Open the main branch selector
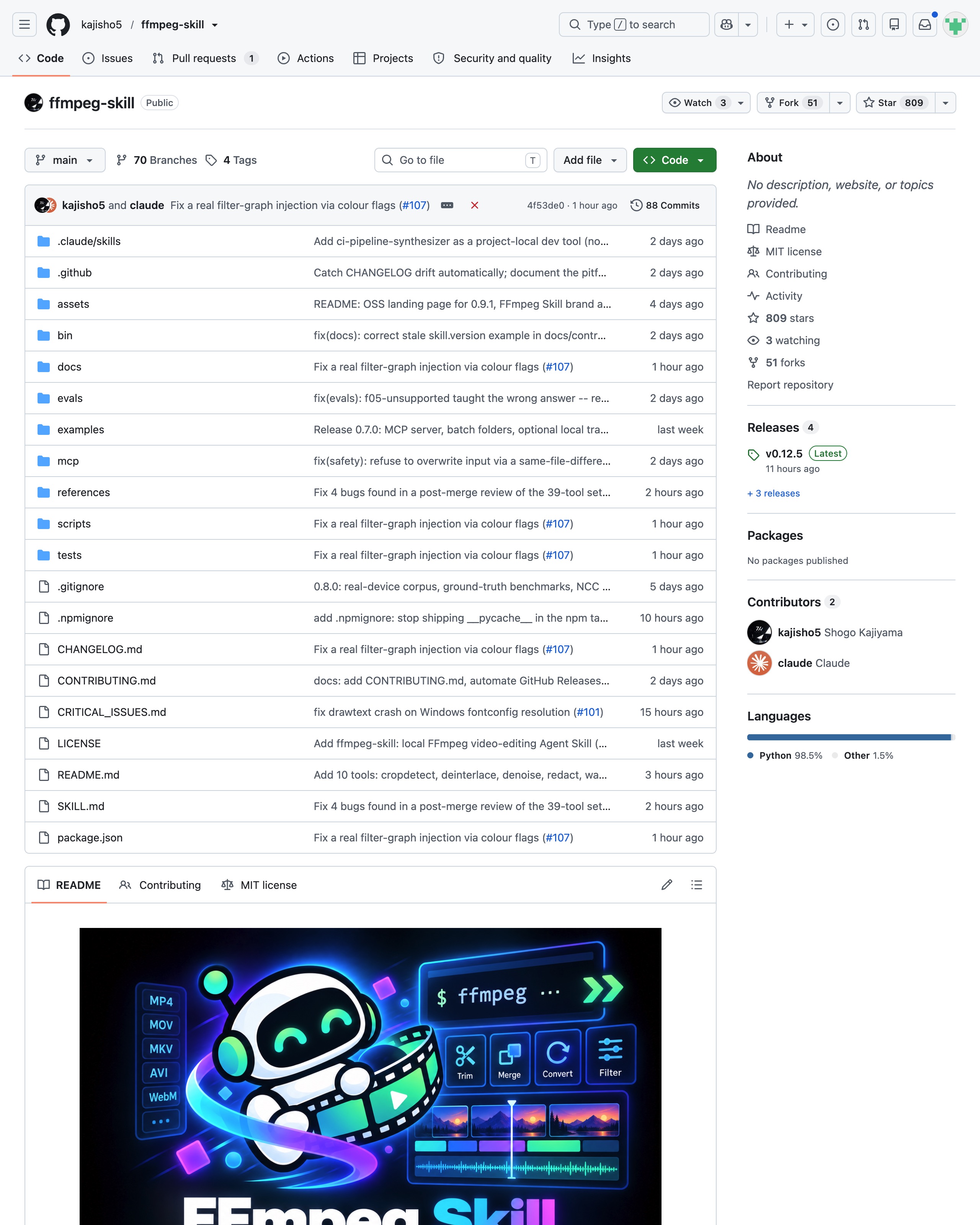The width and height of the screenshot is (980, 1225). point(65,160)
